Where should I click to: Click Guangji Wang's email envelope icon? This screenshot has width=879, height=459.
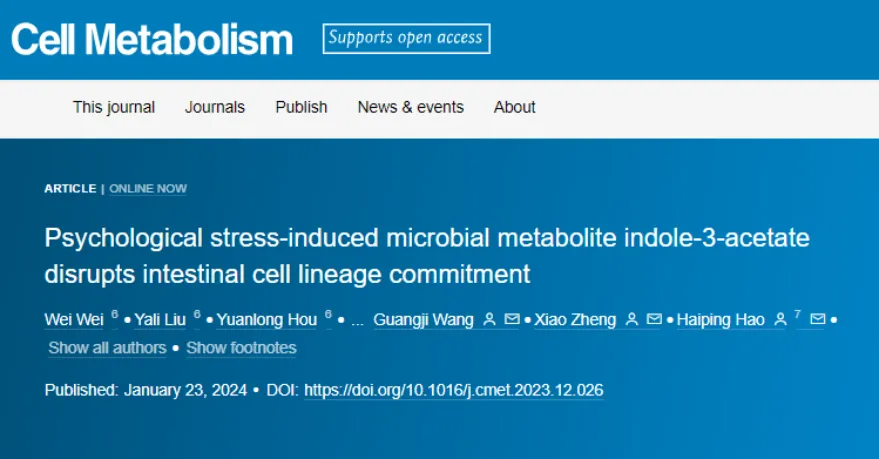point(512,319)
